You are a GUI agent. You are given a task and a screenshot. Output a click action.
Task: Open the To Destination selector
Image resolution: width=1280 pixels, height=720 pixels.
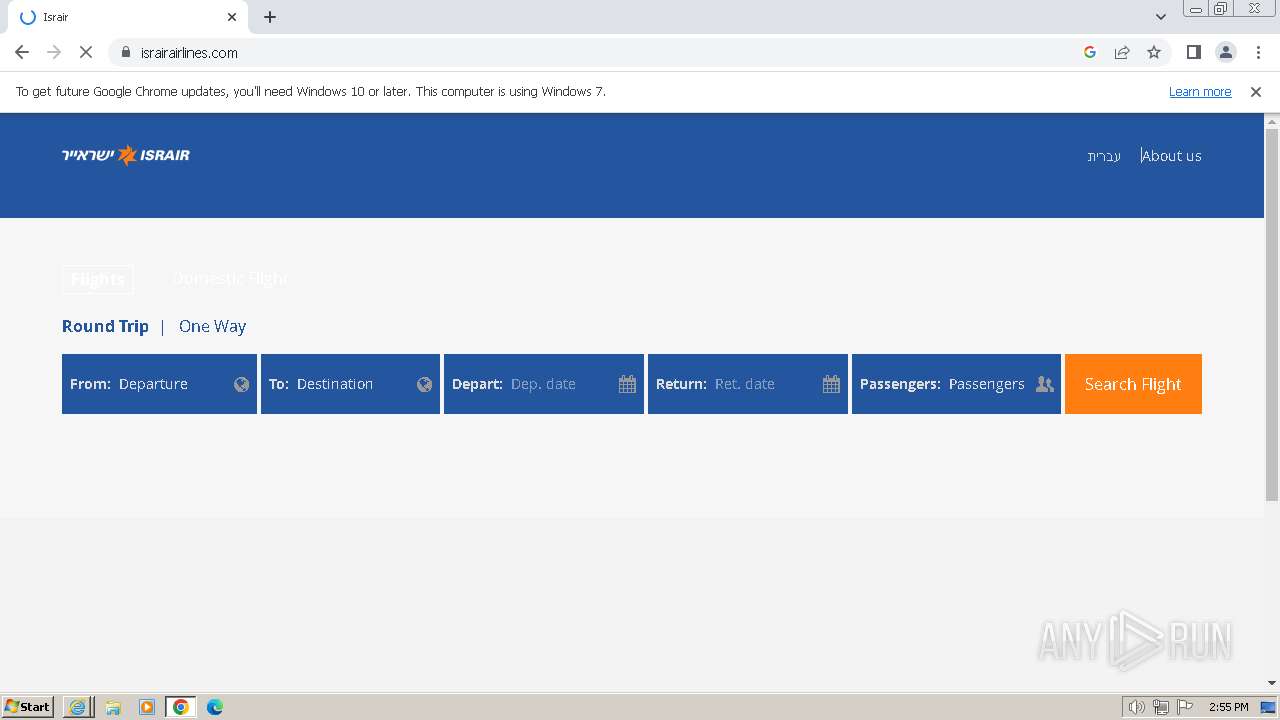pos(350,384)
